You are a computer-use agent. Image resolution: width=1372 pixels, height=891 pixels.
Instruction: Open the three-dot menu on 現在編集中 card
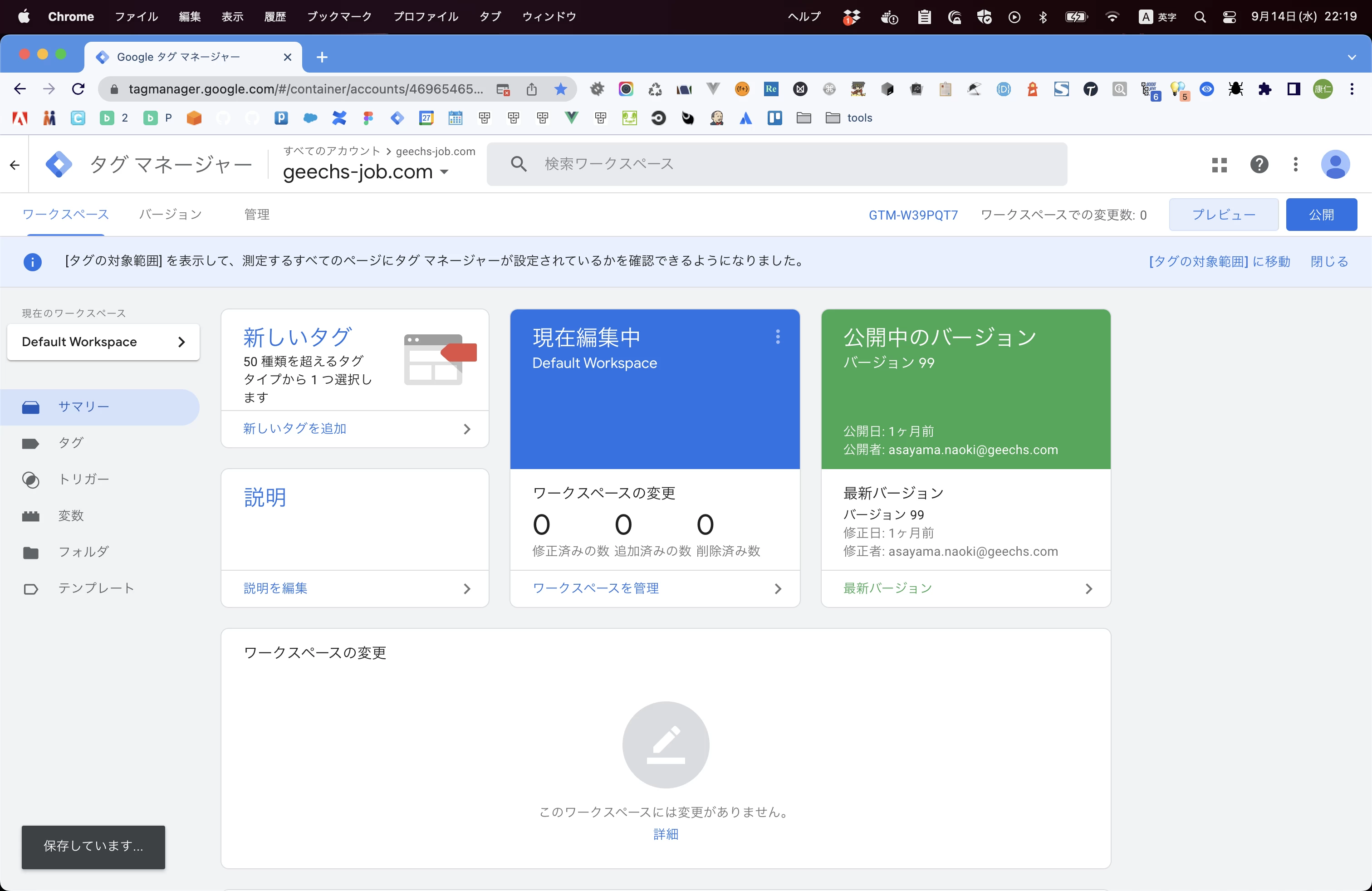coord(778,337)
